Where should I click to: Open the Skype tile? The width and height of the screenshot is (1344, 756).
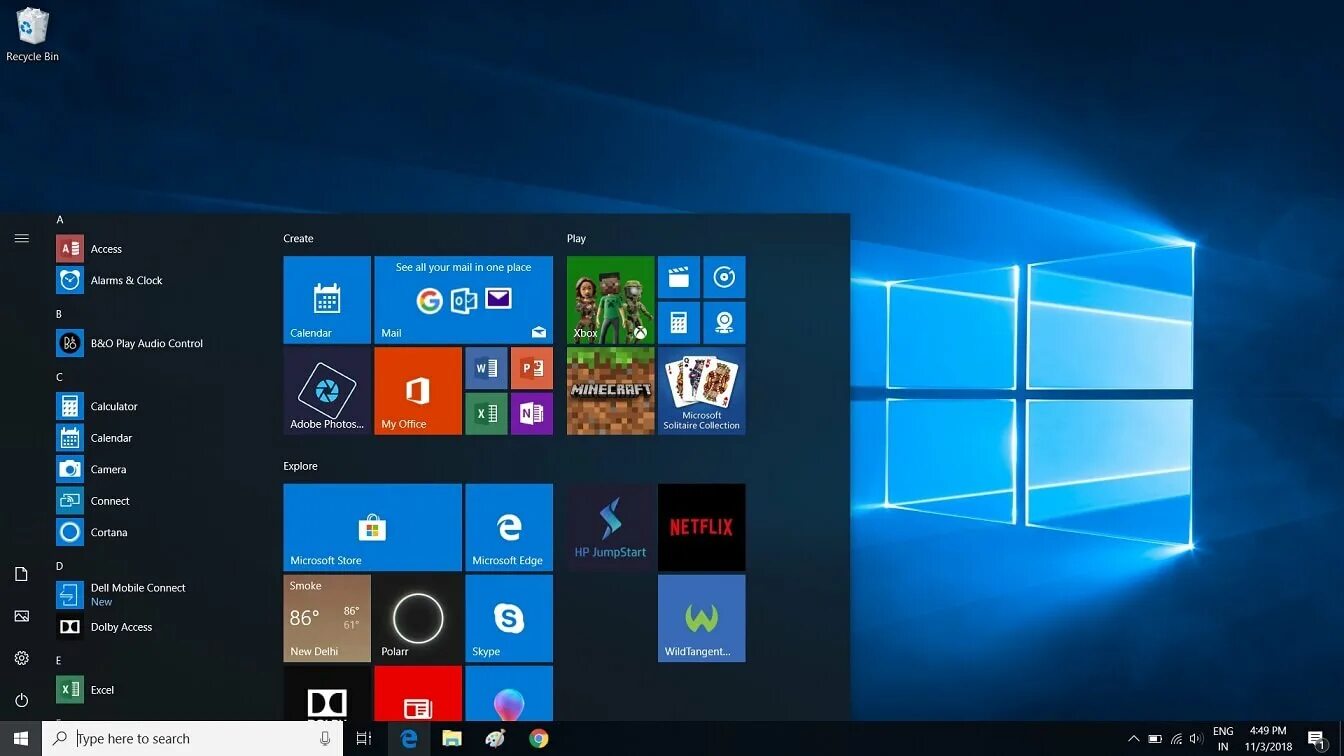click(x=509, y=618)
